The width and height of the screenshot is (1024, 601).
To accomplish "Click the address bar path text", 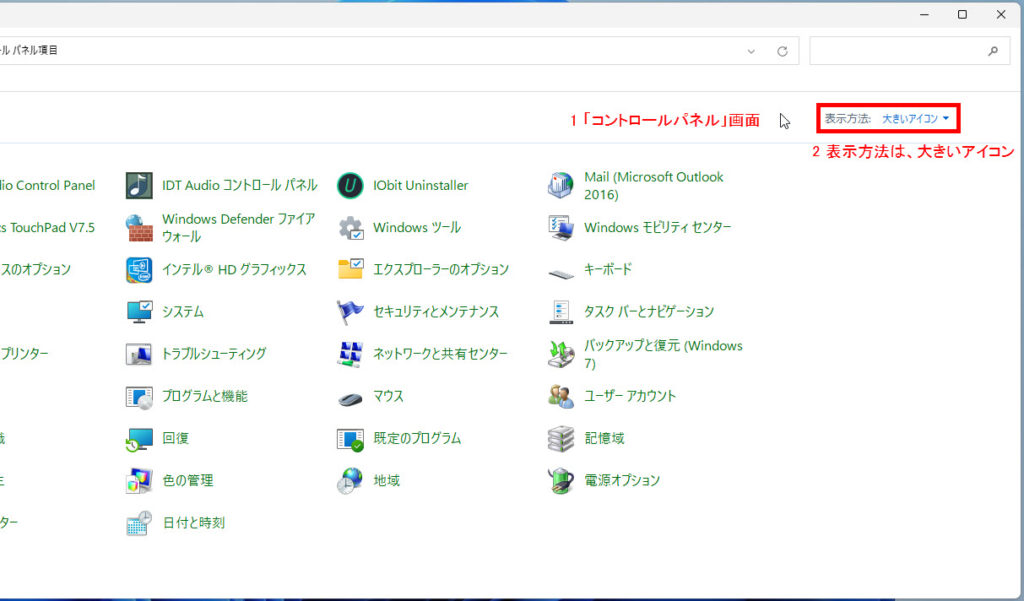I will [x=30, y=51].
